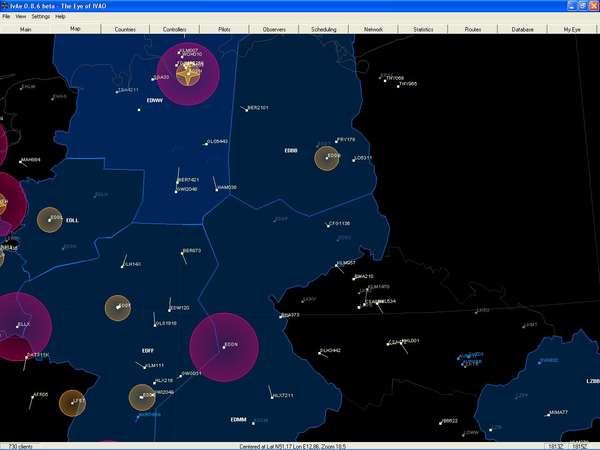Click the EDMM sector label
The height and width of the screenshot is (450, 600).
click(238, 420)
